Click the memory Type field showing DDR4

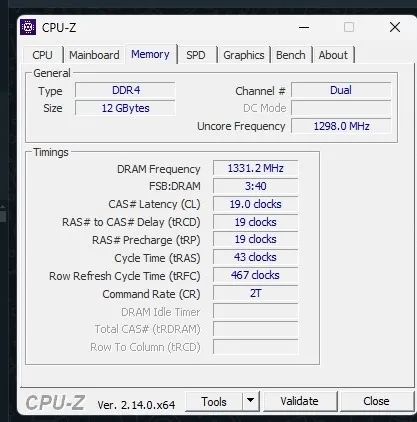[125, 90]
